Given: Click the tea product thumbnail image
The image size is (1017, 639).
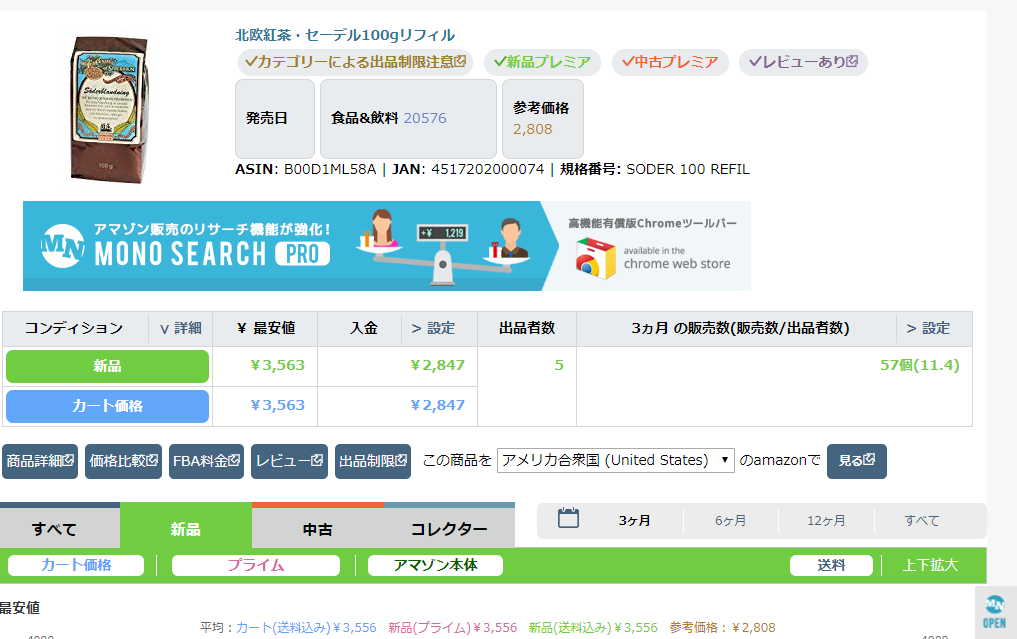Looking at the screenshot, I should click(108, 108).
